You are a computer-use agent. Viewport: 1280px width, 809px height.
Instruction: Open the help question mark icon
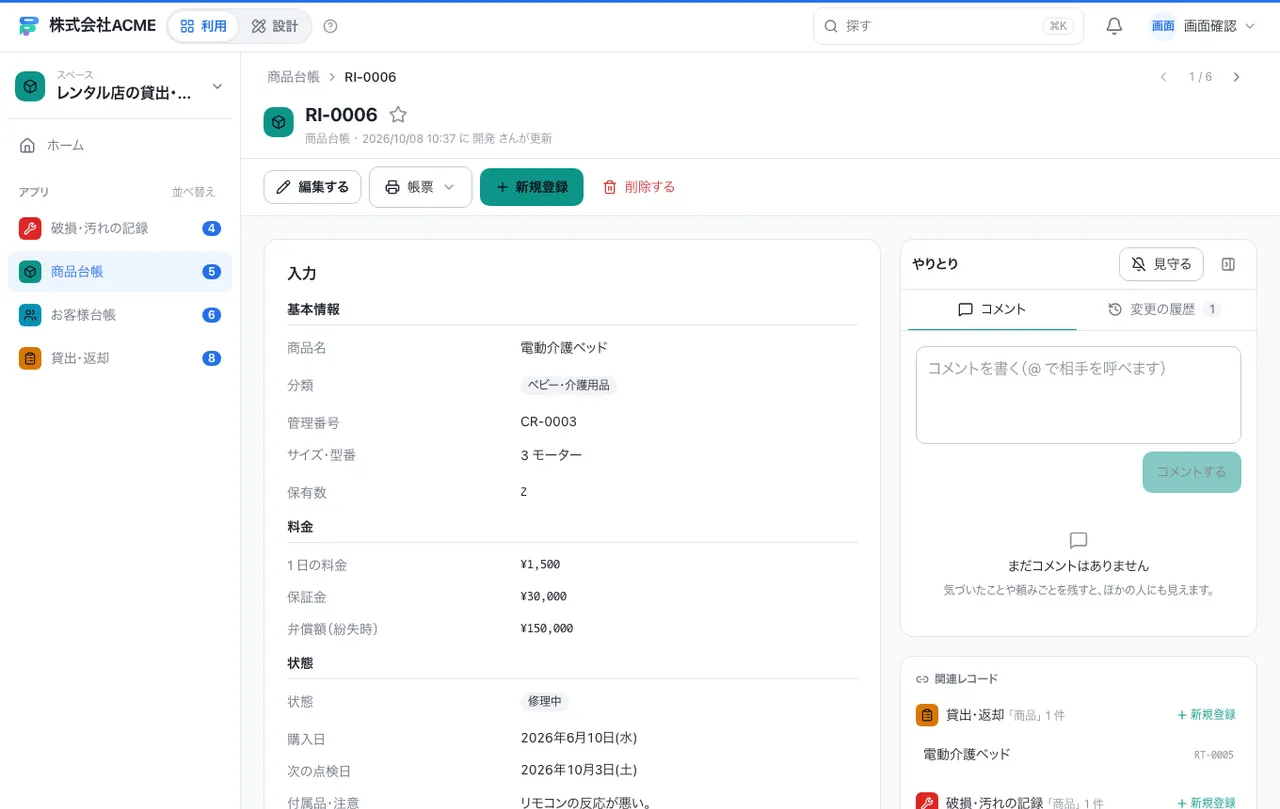[x=331, y=26]
